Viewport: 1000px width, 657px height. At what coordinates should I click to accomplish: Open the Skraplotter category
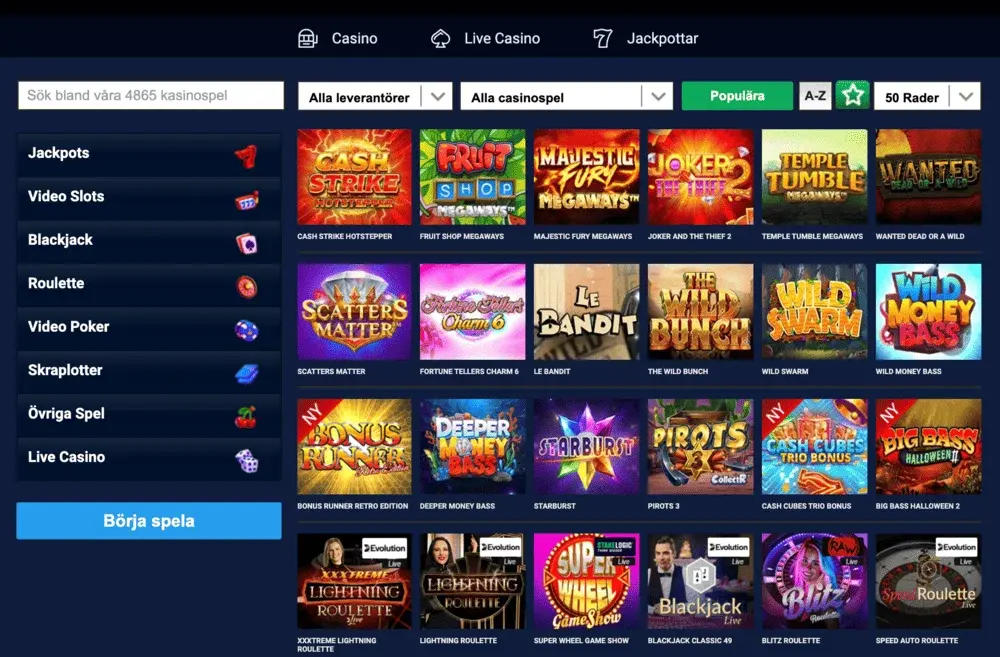[149, 371]
